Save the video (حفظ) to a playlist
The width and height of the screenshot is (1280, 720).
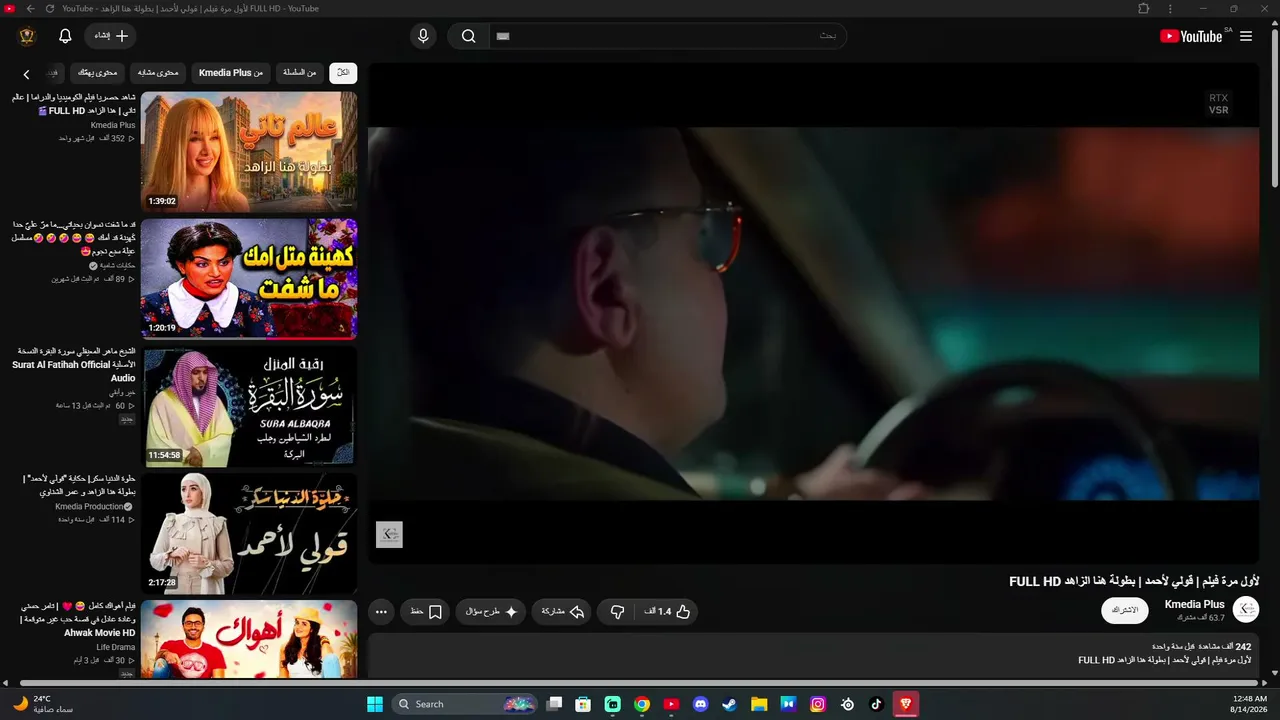pos(427,611)
